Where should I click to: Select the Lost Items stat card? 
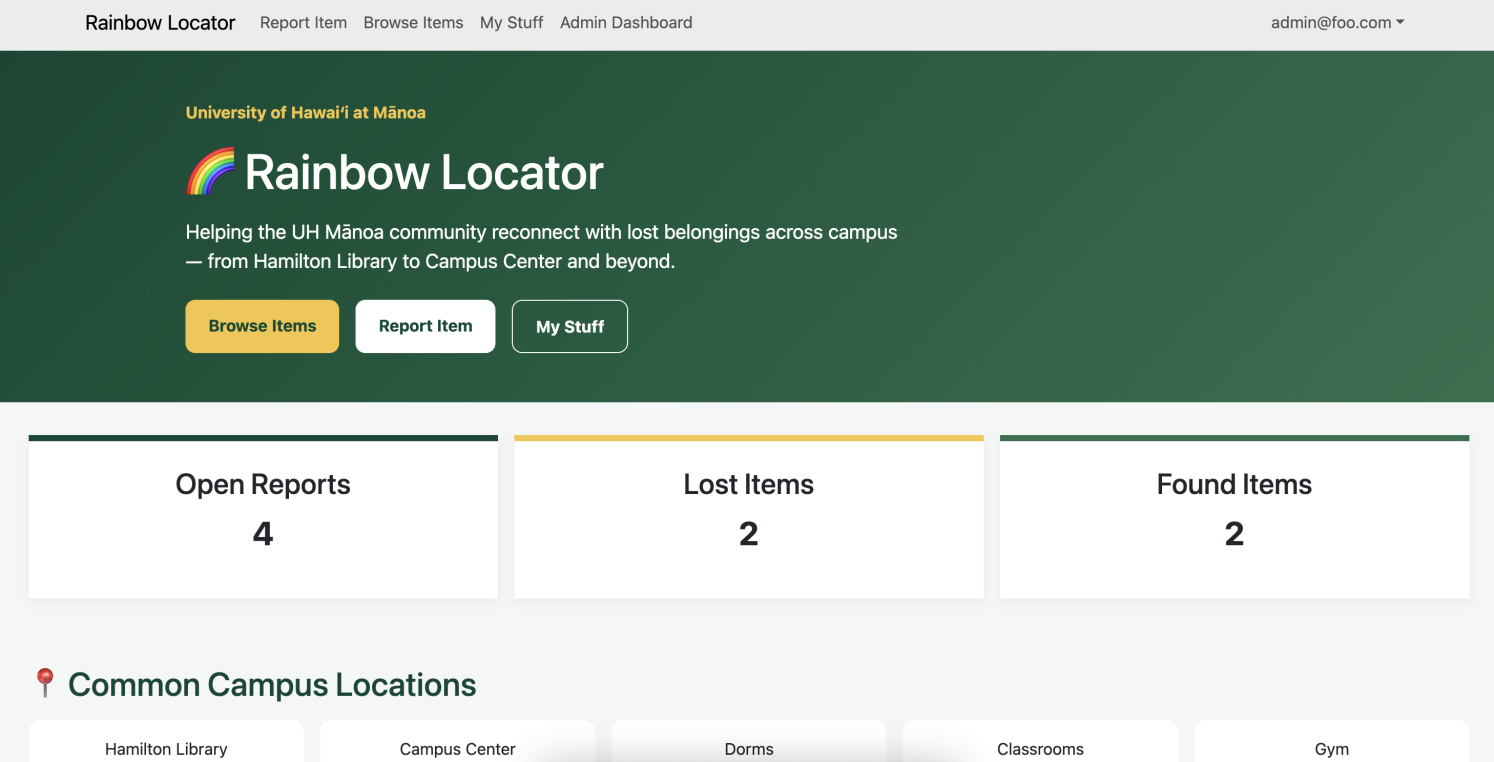tap(749, 517)
